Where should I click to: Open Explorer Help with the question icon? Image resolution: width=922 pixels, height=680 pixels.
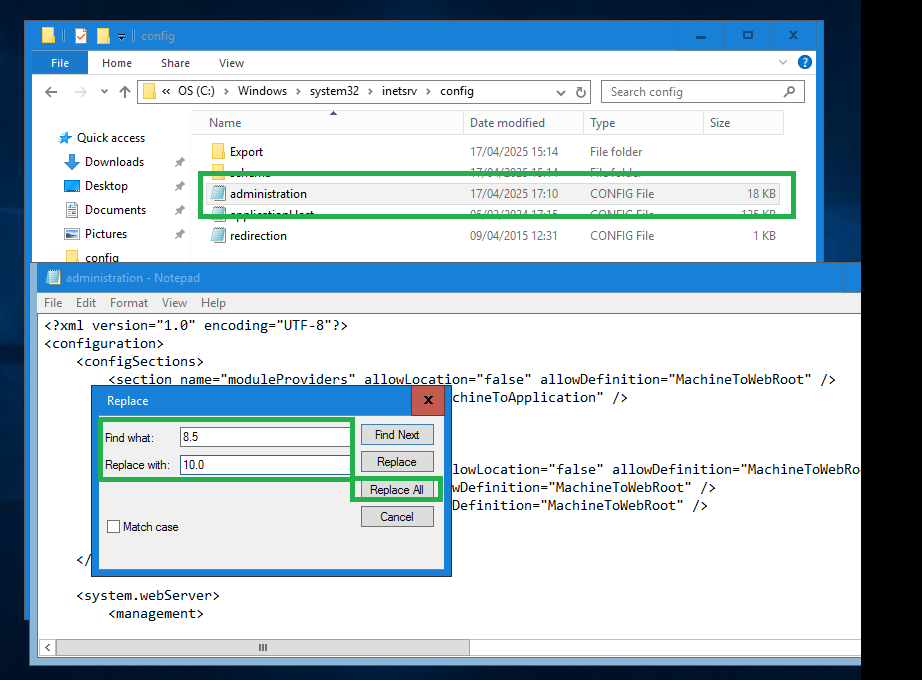(x=804, y=62)
